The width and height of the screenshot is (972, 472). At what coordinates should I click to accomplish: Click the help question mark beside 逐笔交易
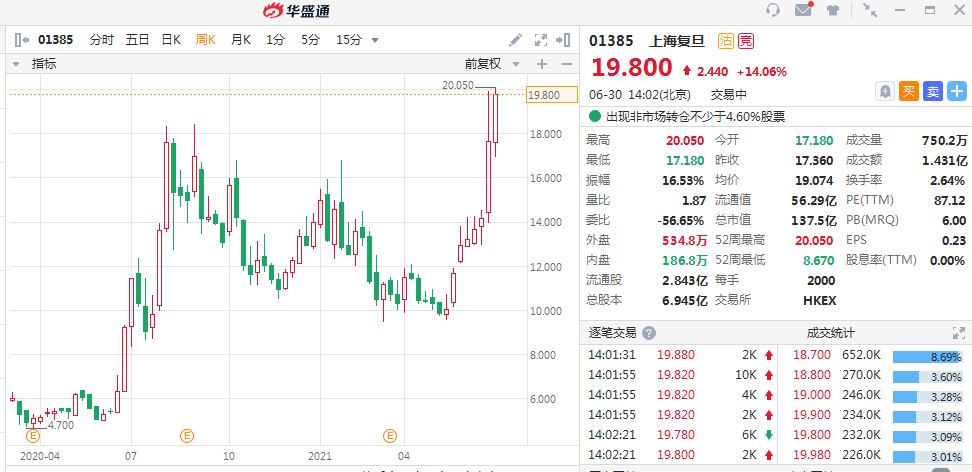click(x=648, y=333)
